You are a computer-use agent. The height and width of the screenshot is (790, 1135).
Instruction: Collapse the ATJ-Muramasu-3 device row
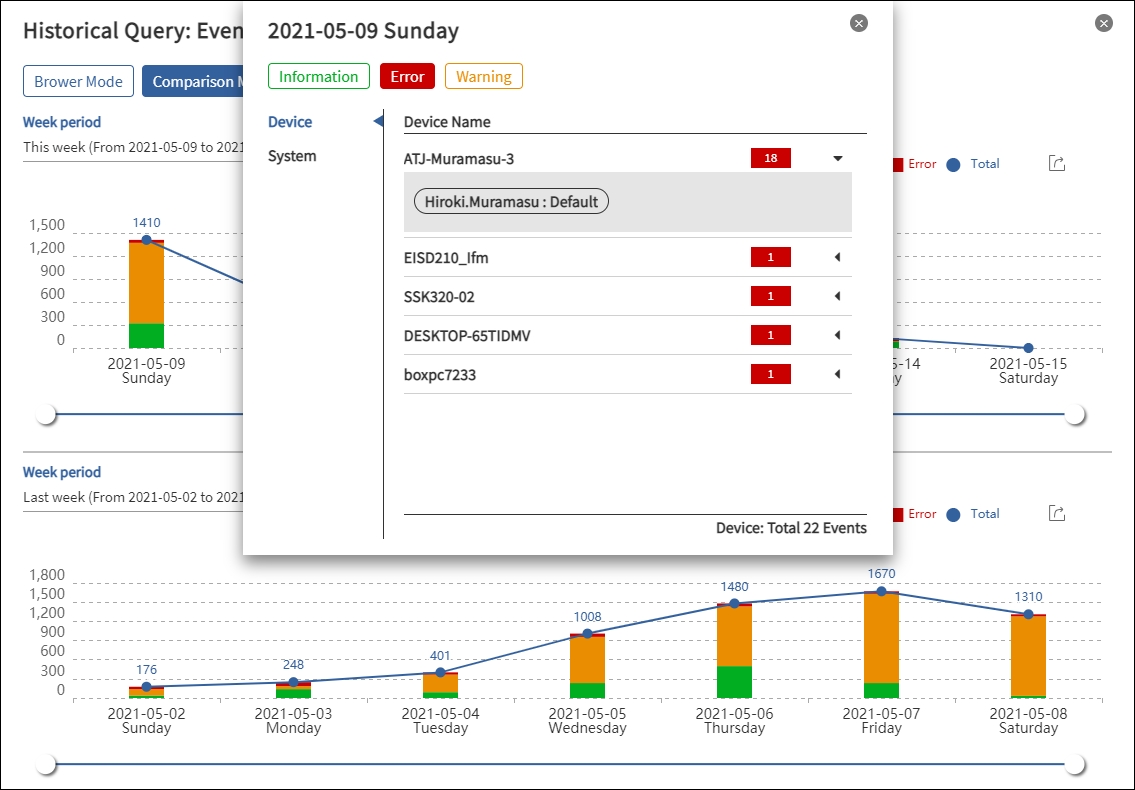pyautogui.click(x=838, y=158)
